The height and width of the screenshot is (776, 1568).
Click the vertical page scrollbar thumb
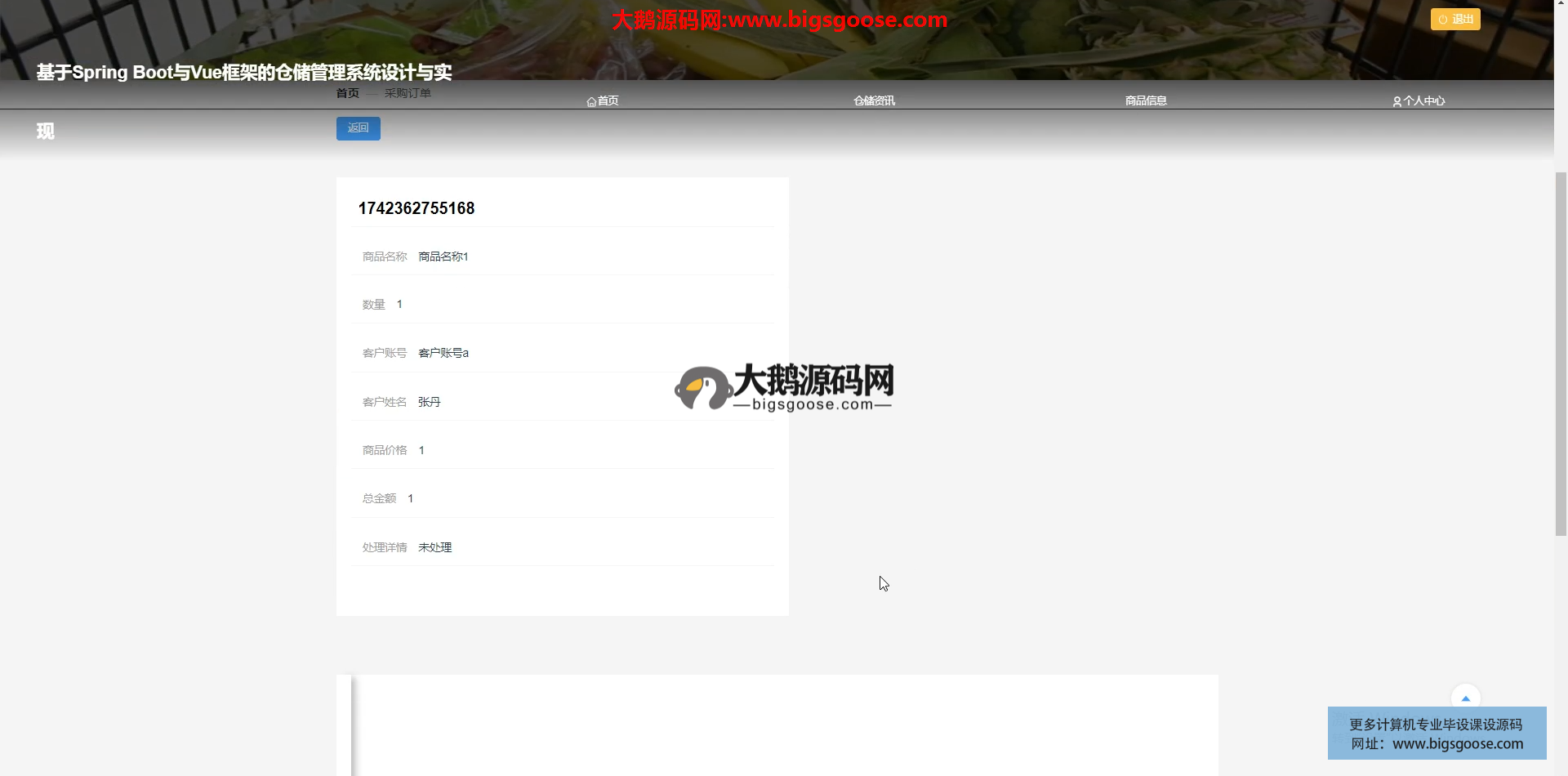(1561, 353)
